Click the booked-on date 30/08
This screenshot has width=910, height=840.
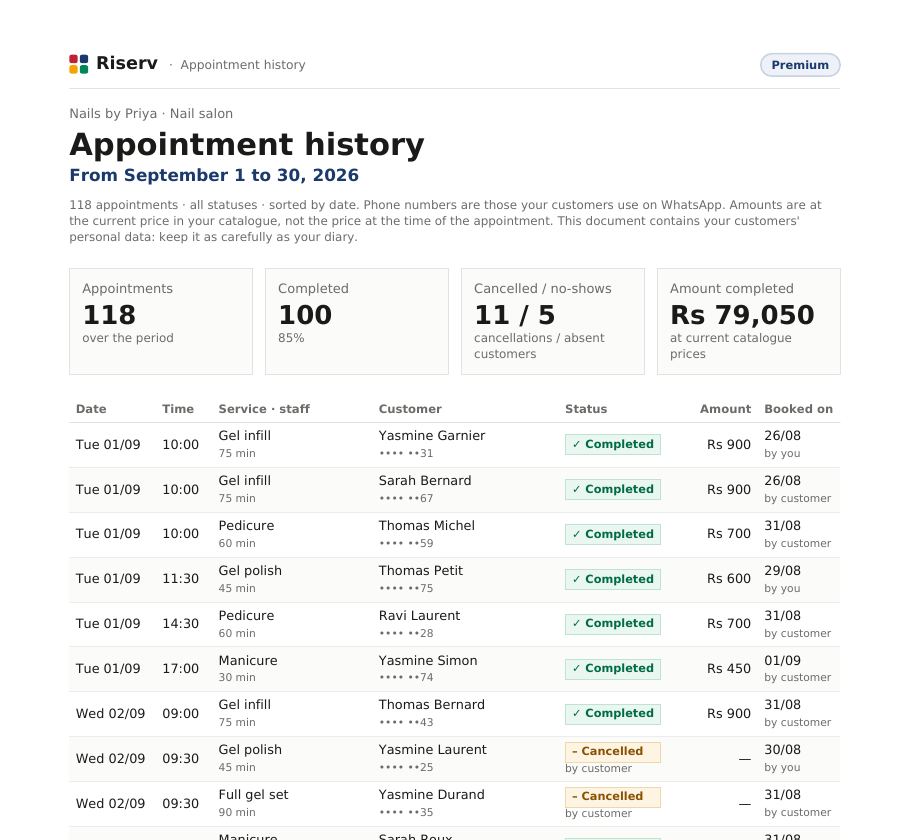782,750
